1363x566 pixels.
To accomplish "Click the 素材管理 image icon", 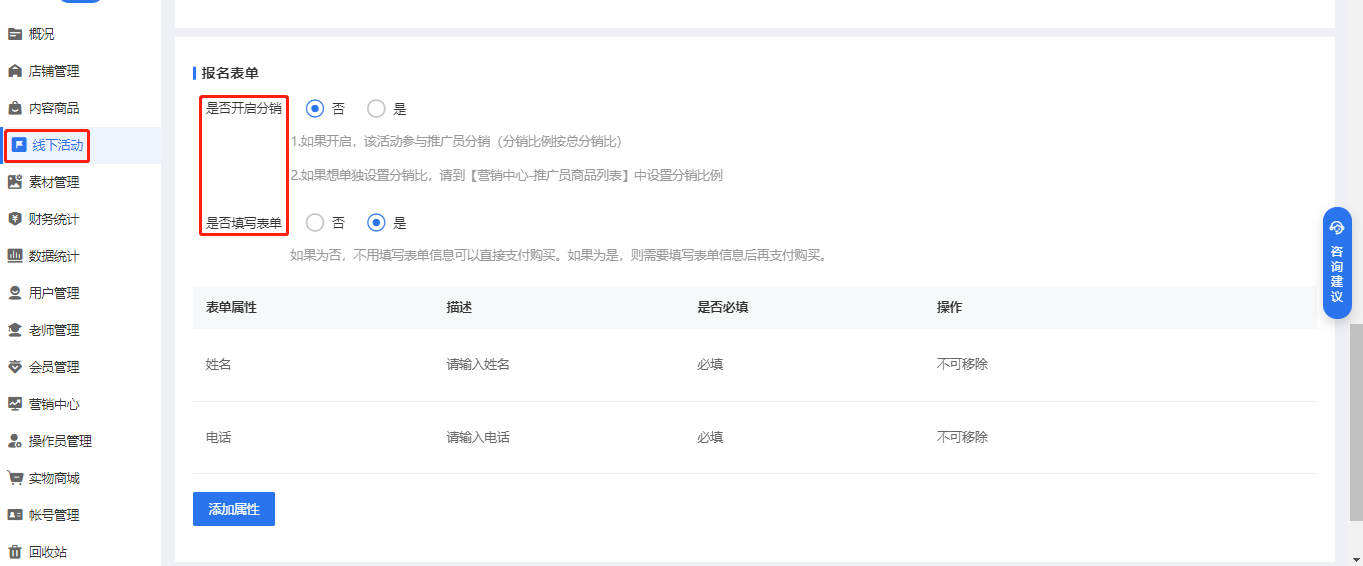I will pos(15,182).
